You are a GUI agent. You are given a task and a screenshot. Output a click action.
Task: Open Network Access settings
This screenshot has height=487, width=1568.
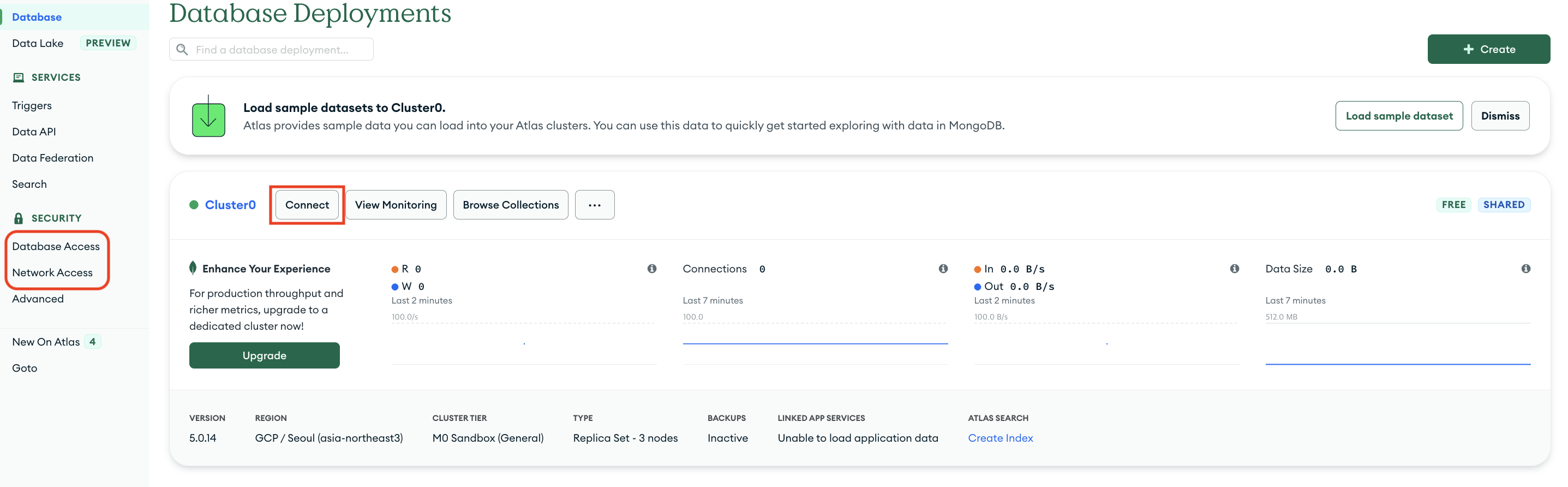(52, 272)
